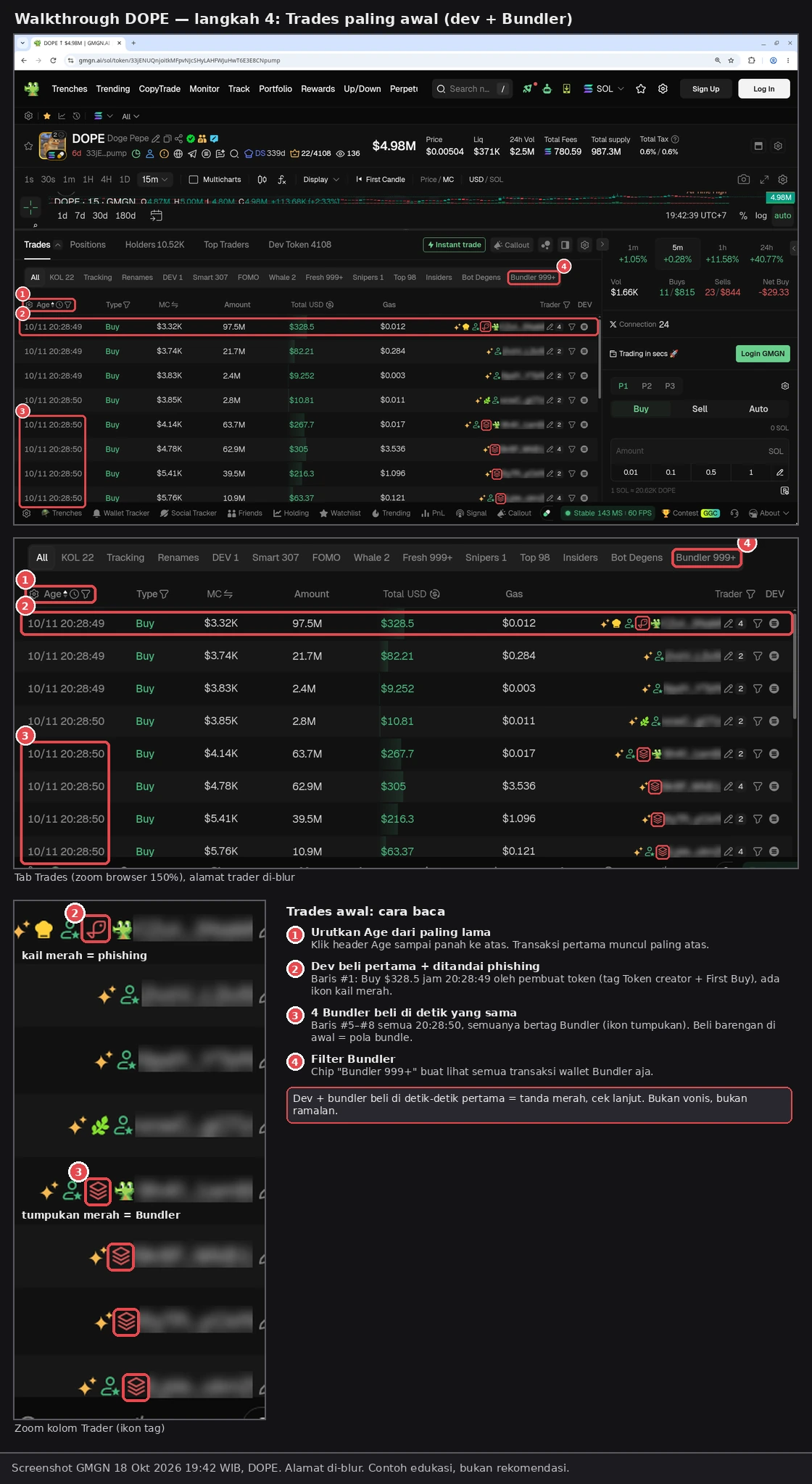Click the green Login GMGN button
The image size is (812, 1484).
763,354
